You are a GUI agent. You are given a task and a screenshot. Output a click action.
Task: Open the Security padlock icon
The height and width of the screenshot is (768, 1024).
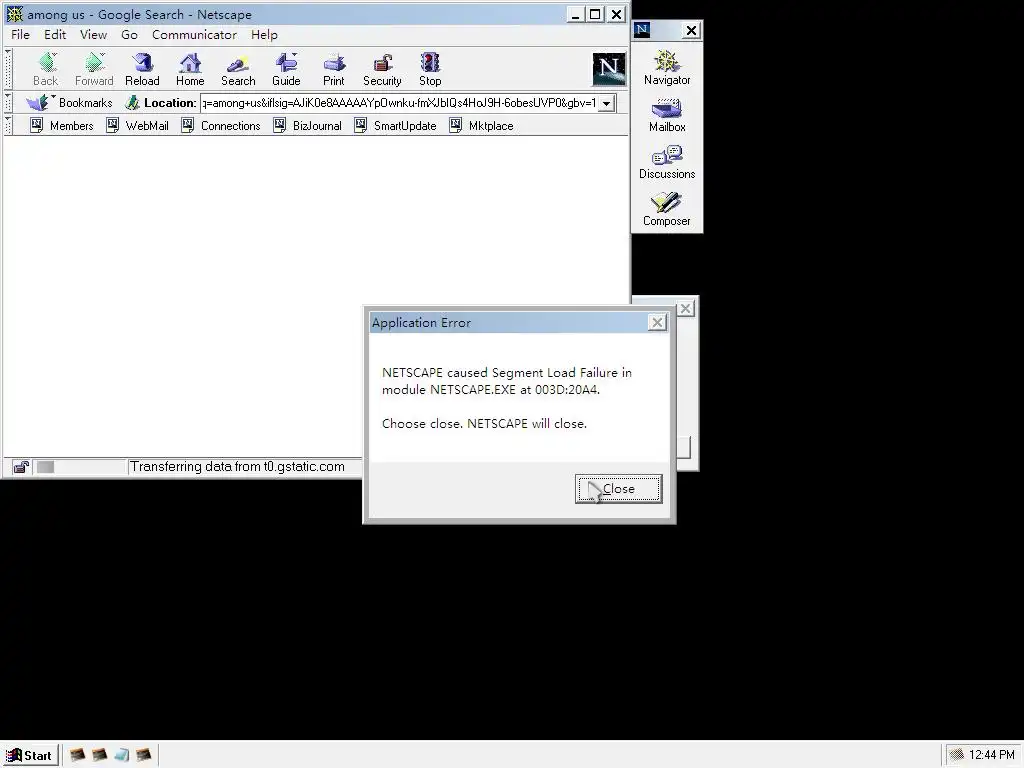(382, 69)
